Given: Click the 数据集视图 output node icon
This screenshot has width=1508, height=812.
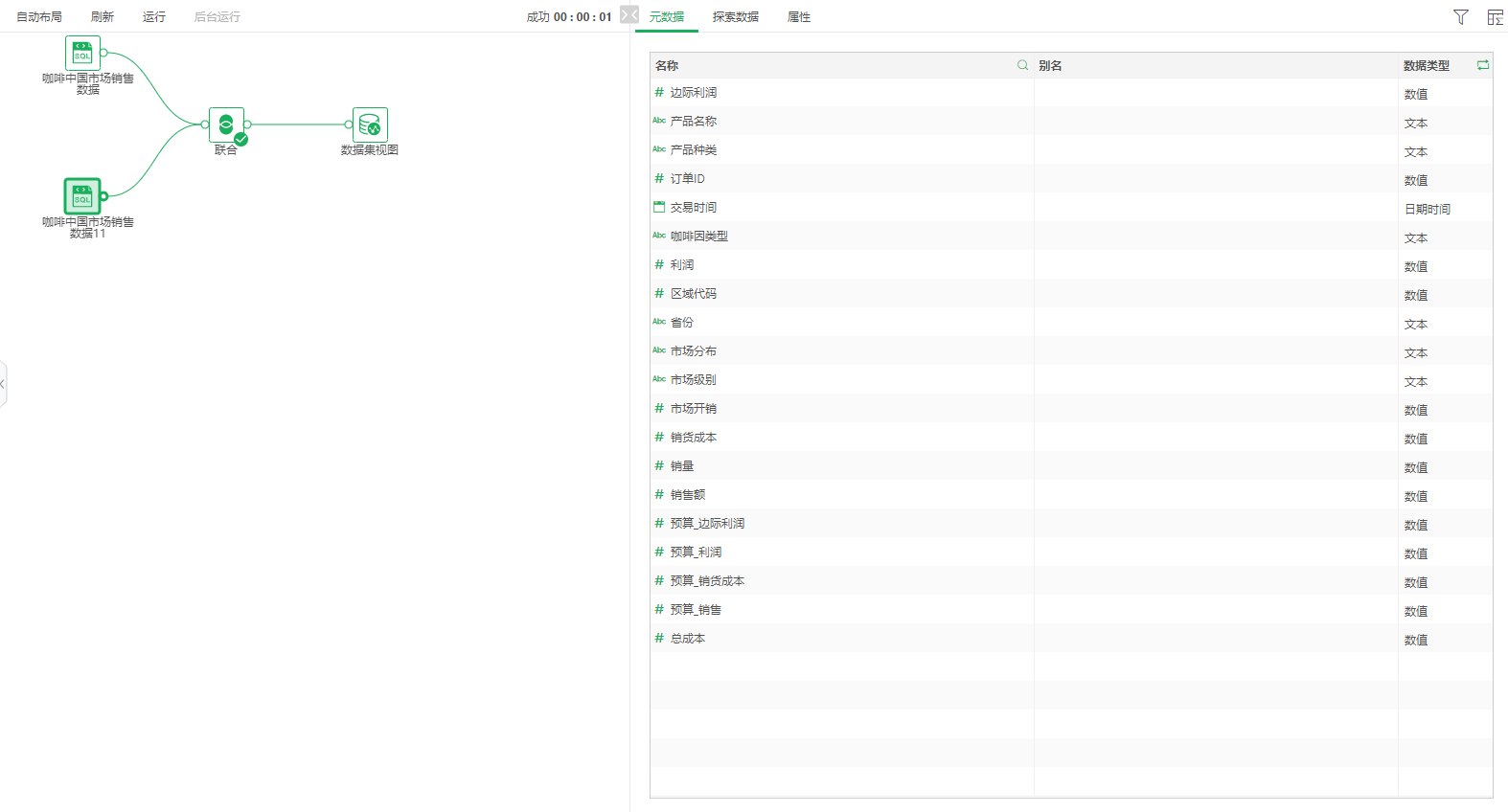Looking at the screenshot, I should click(x=370, y=125).
